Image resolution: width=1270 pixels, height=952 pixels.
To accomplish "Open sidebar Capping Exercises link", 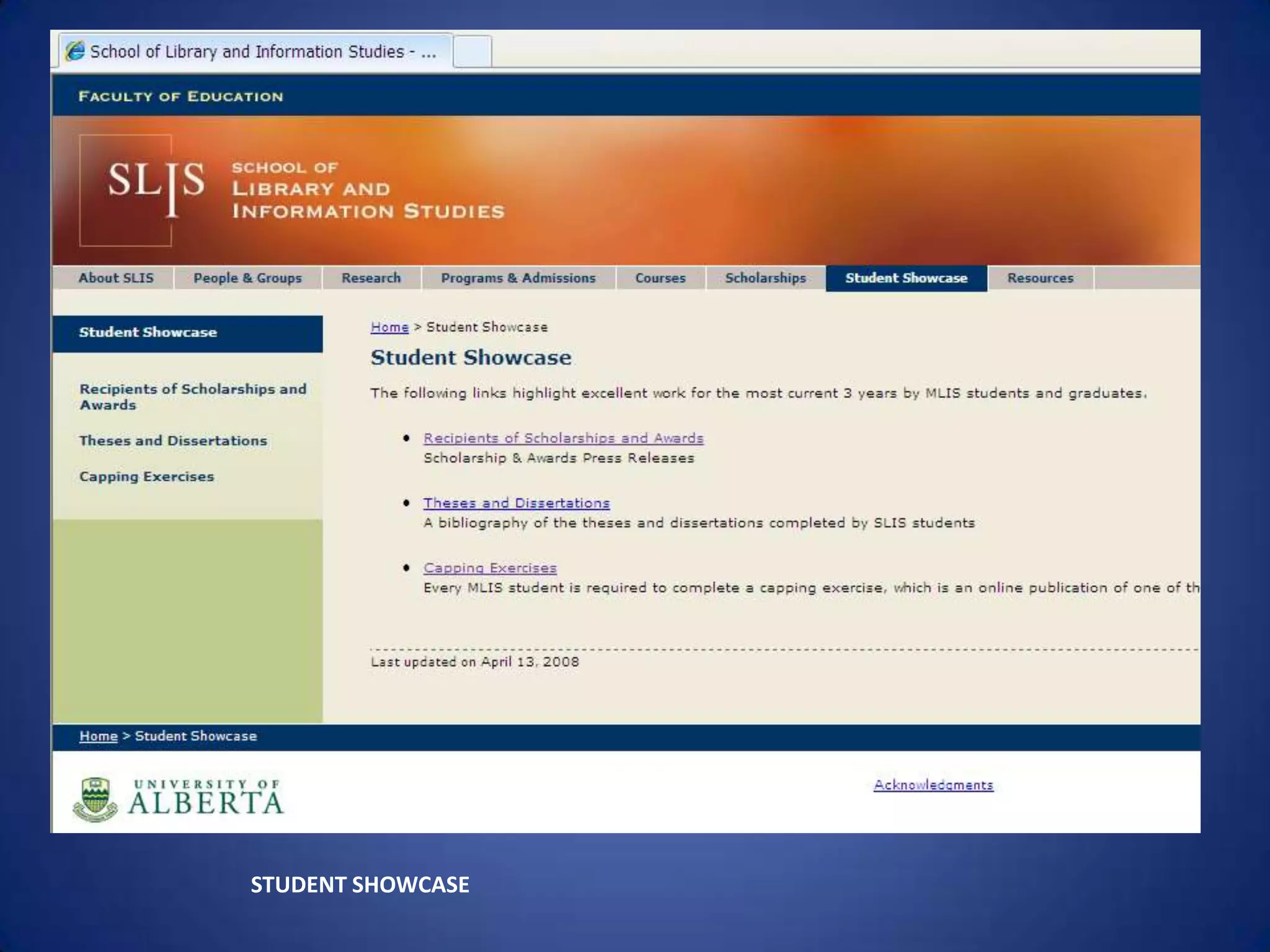I will click(x=146, y=477).
